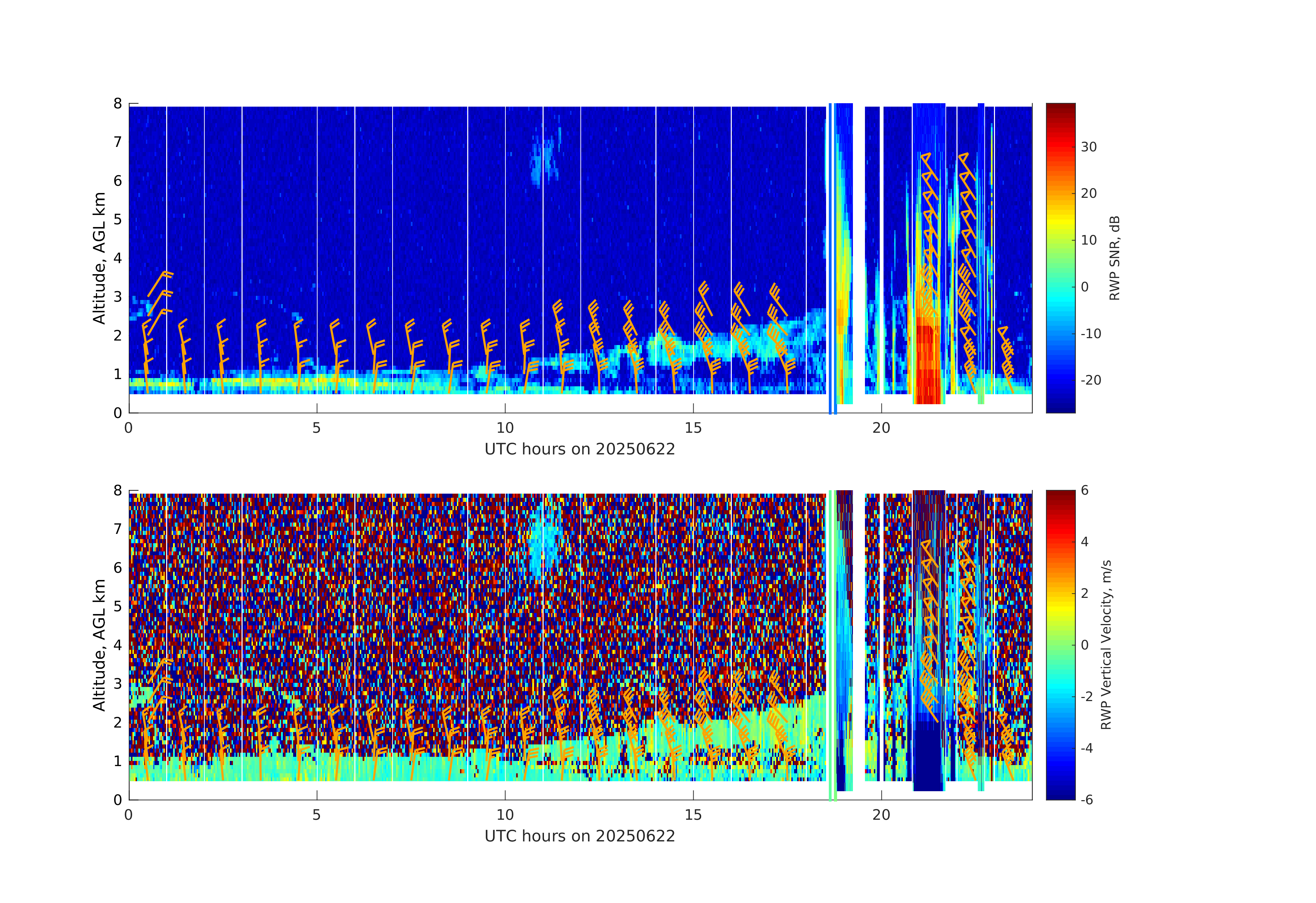Click tick label 20 on top plot x-axis
The image size is (1316, 903).
[x=881, y=428]
